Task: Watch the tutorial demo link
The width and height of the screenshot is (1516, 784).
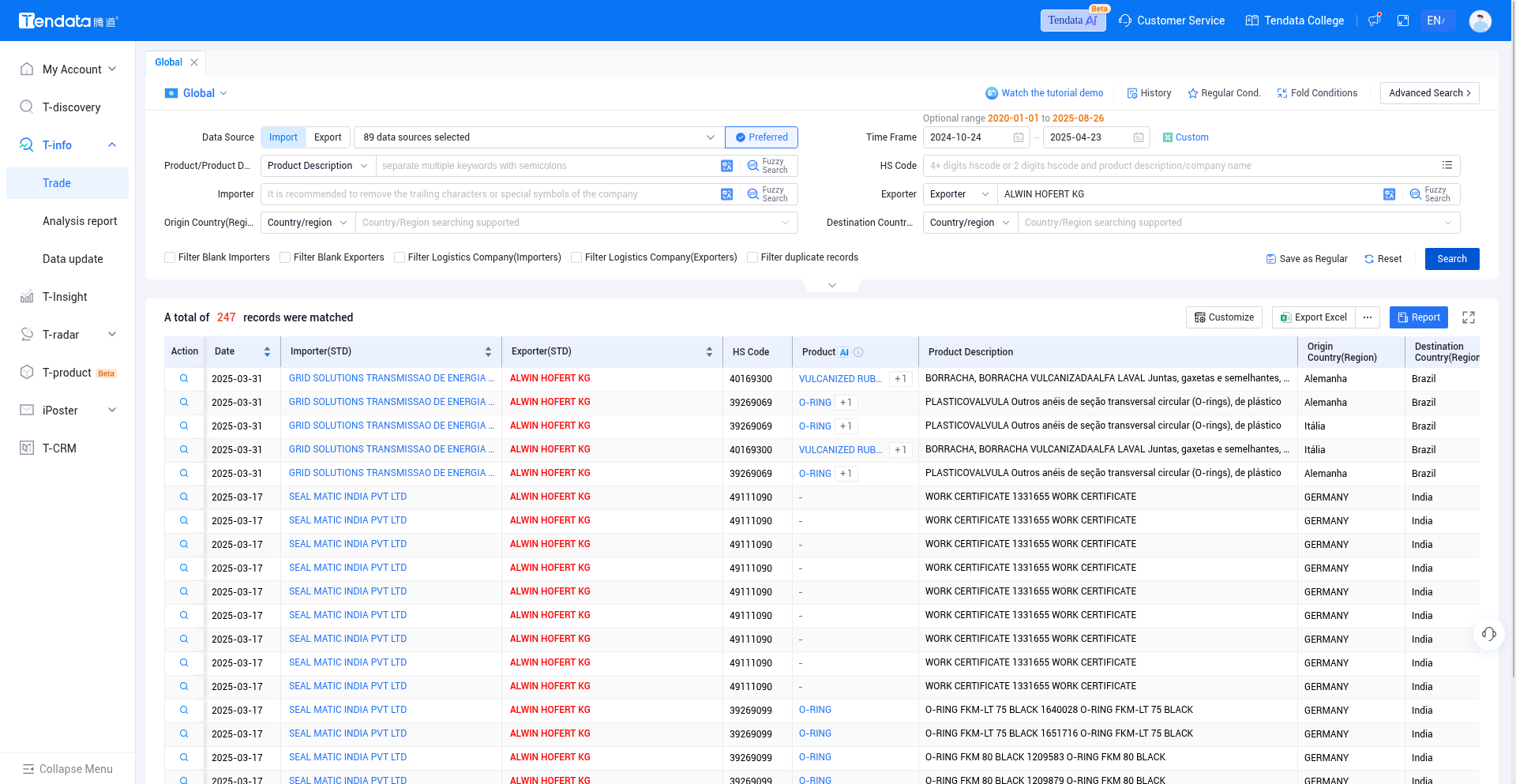Action: point(1044,93)
